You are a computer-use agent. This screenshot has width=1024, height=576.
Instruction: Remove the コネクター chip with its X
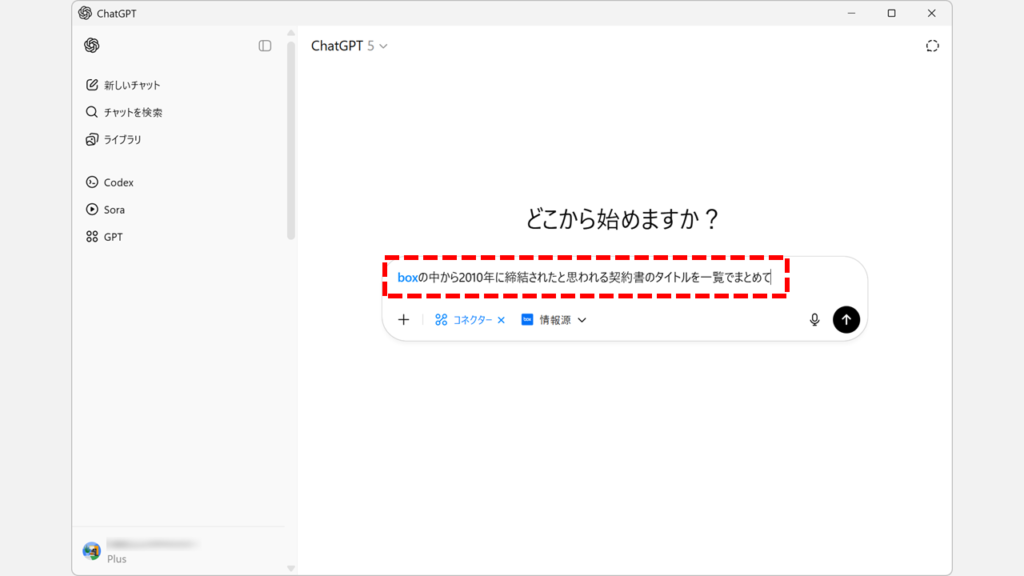click(x=501, y=320)
